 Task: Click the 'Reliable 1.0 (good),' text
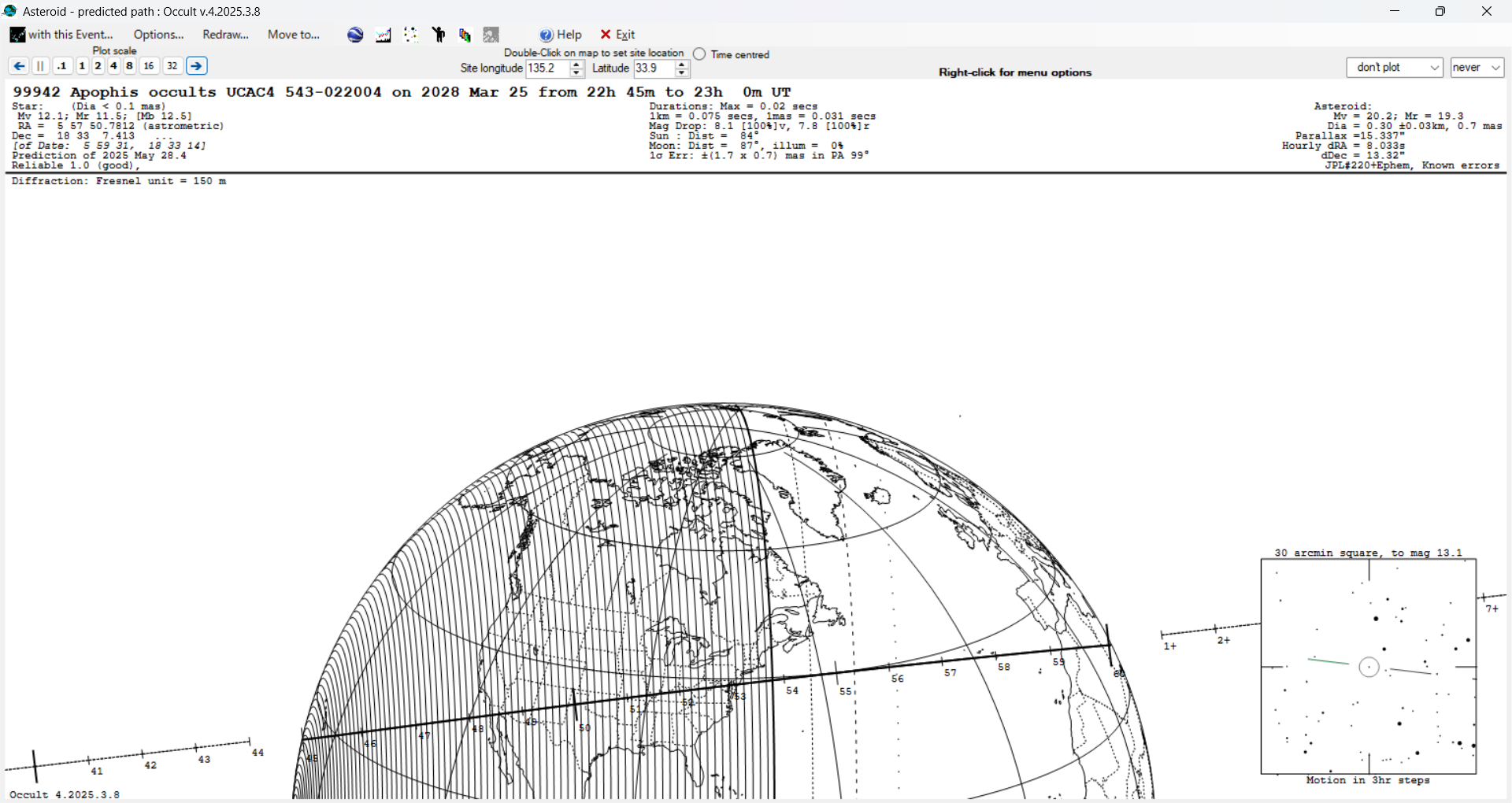click(76, 165)
